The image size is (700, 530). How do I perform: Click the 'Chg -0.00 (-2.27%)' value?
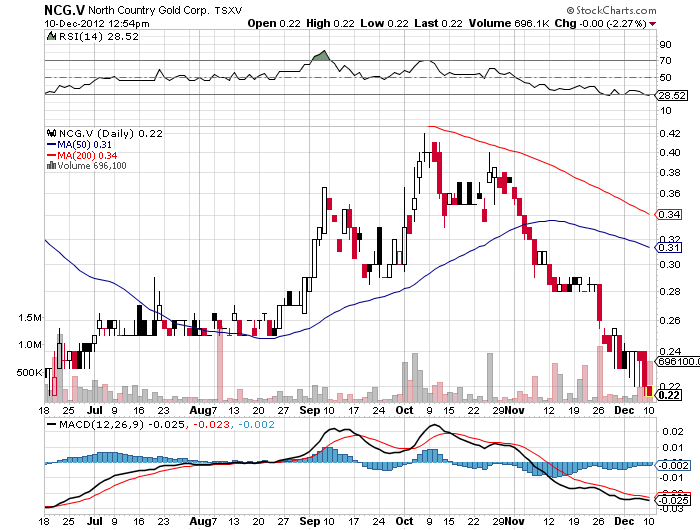(600, 23)
